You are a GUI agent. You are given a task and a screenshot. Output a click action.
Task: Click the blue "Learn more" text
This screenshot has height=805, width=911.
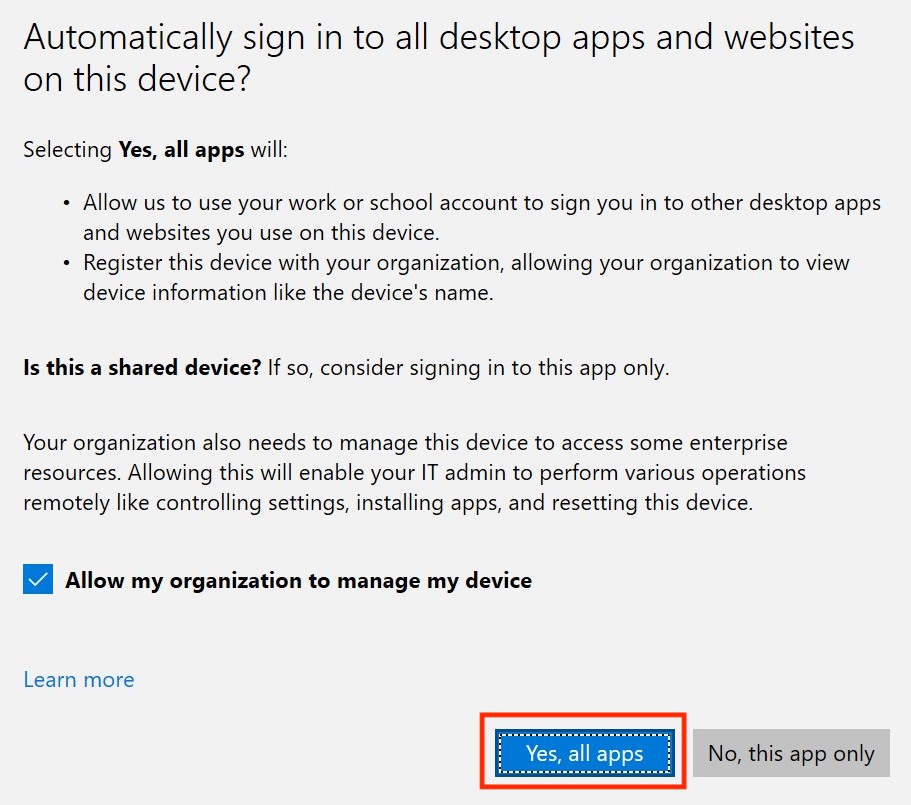tap(78, 679)
